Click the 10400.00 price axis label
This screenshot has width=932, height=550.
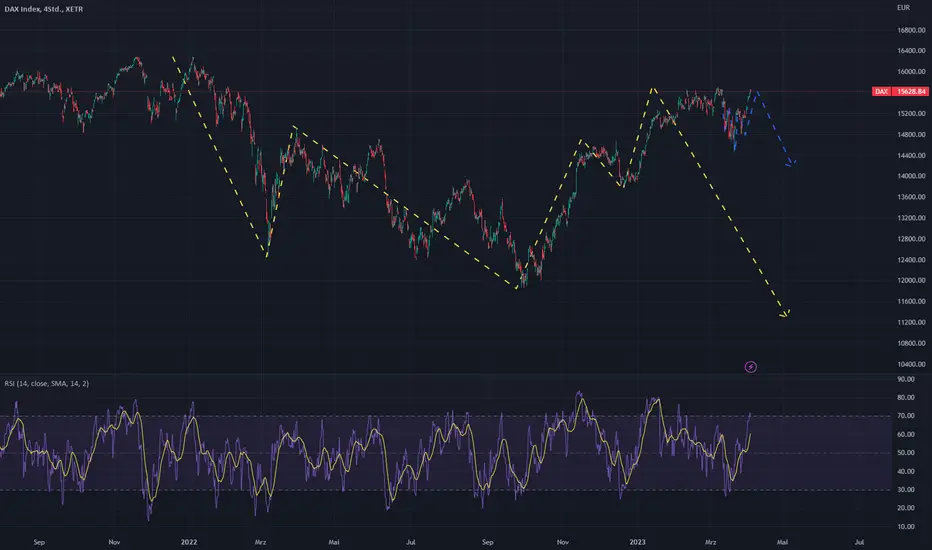click(911, 364)
